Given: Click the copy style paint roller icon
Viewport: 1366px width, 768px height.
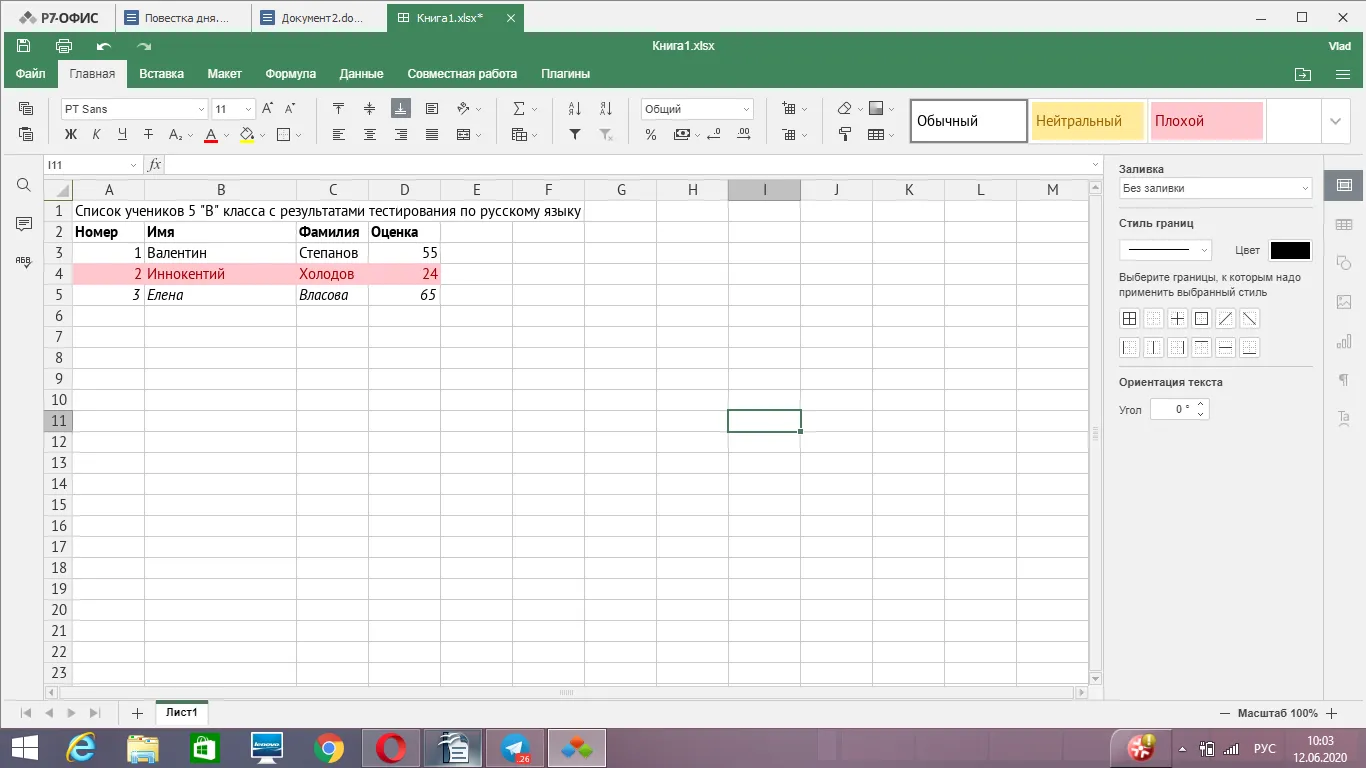Looking at the screenshot, I should pyautogui.click(x=845, y=135).
